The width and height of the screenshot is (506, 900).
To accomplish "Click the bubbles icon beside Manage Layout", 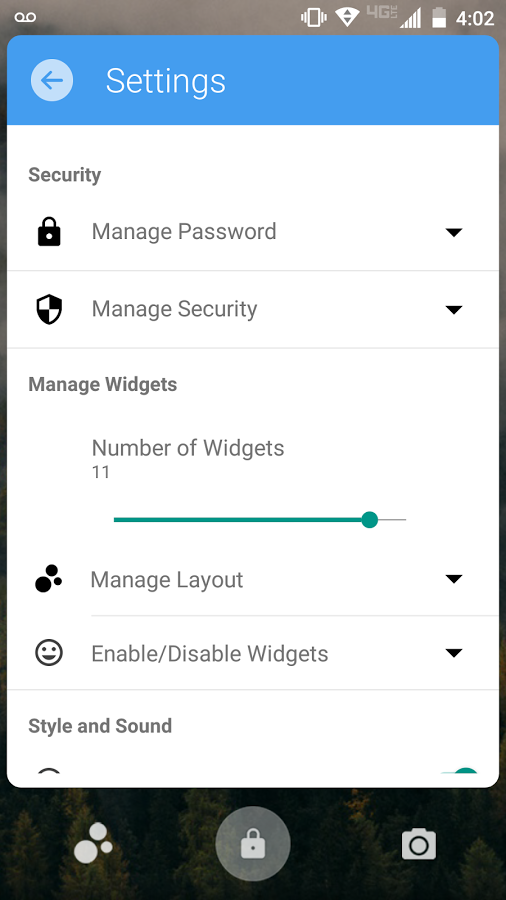I will [49, 579].
